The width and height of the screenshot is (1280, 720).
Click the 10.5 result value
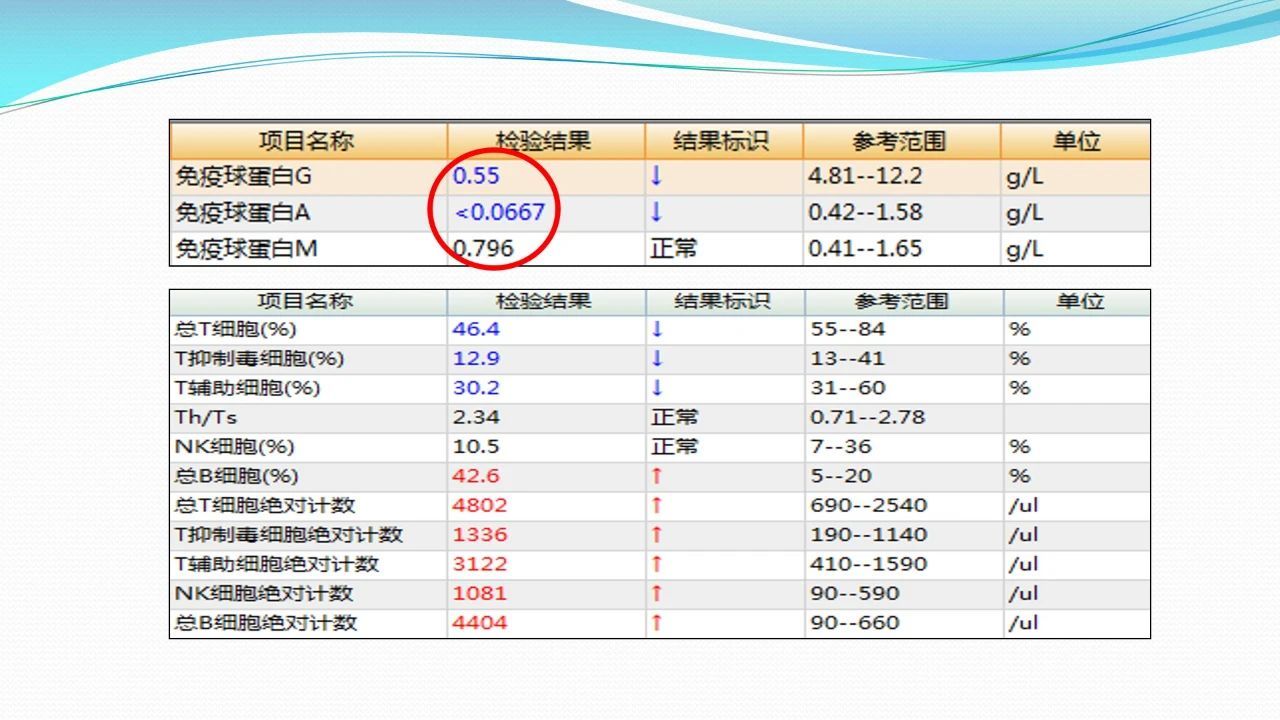[x=476, y=446]
